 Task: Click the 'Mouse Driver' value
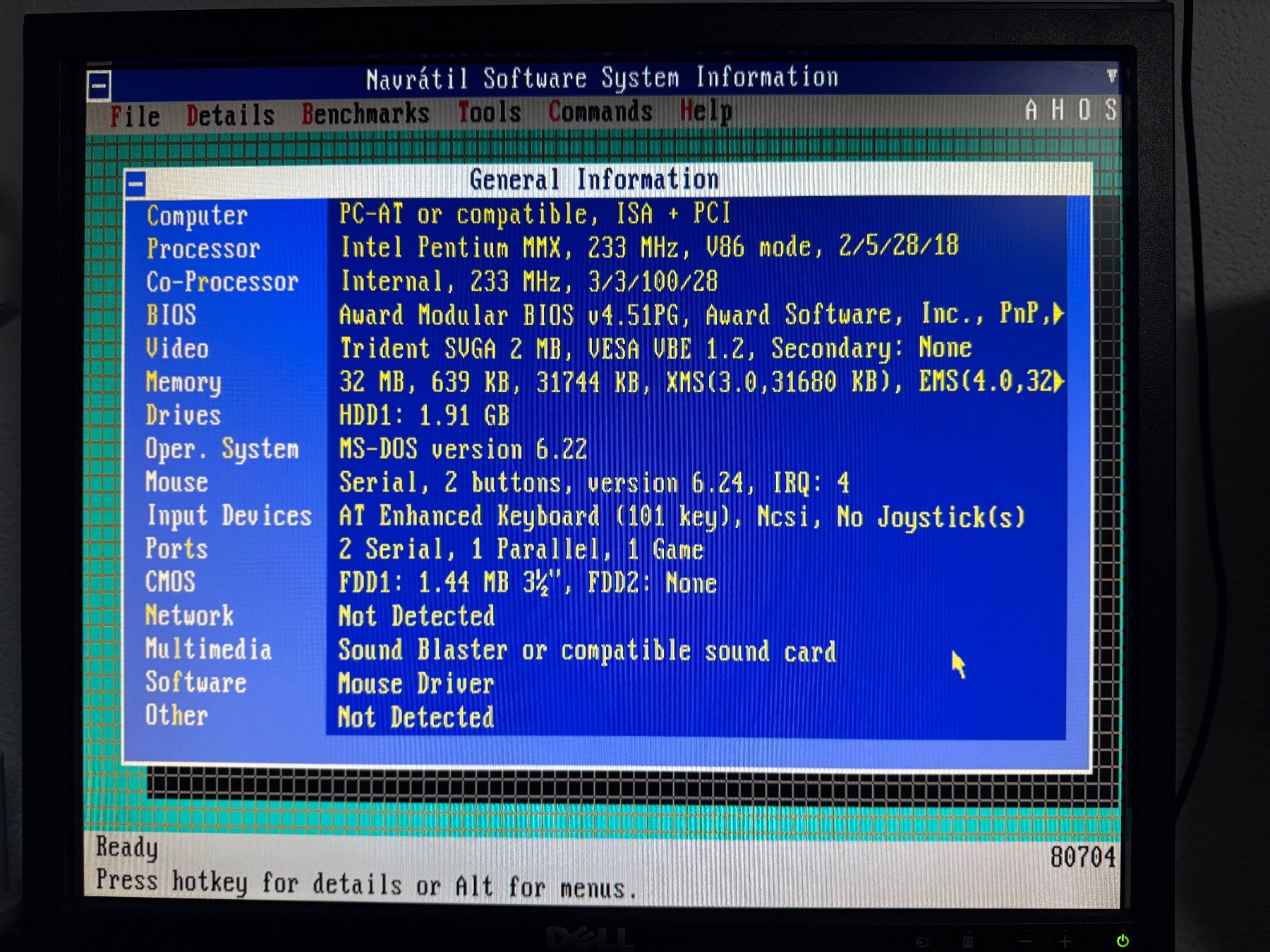(x=416, y=683)
